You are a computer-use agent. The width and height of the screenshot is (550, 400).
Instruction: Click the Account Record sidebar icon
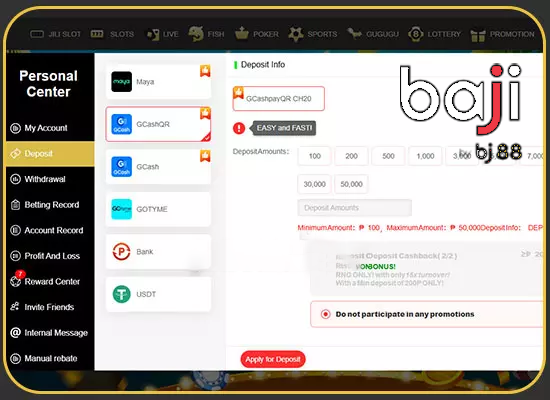(x=15, y=231)
